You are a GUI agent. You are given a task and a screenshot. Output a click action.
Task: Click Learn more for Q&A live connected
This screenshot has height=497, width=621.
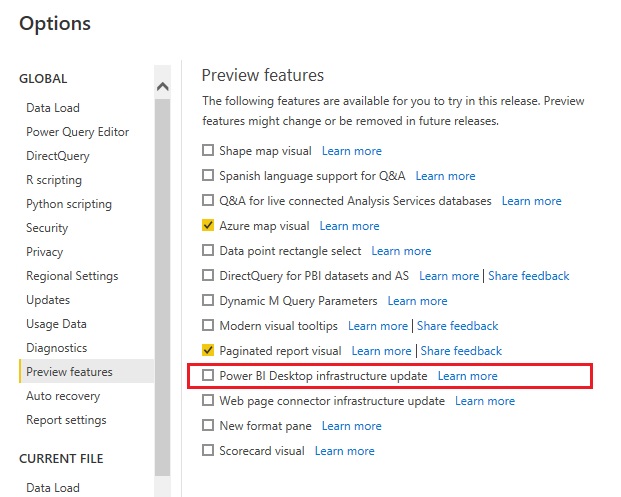click(x=531, y=201)
